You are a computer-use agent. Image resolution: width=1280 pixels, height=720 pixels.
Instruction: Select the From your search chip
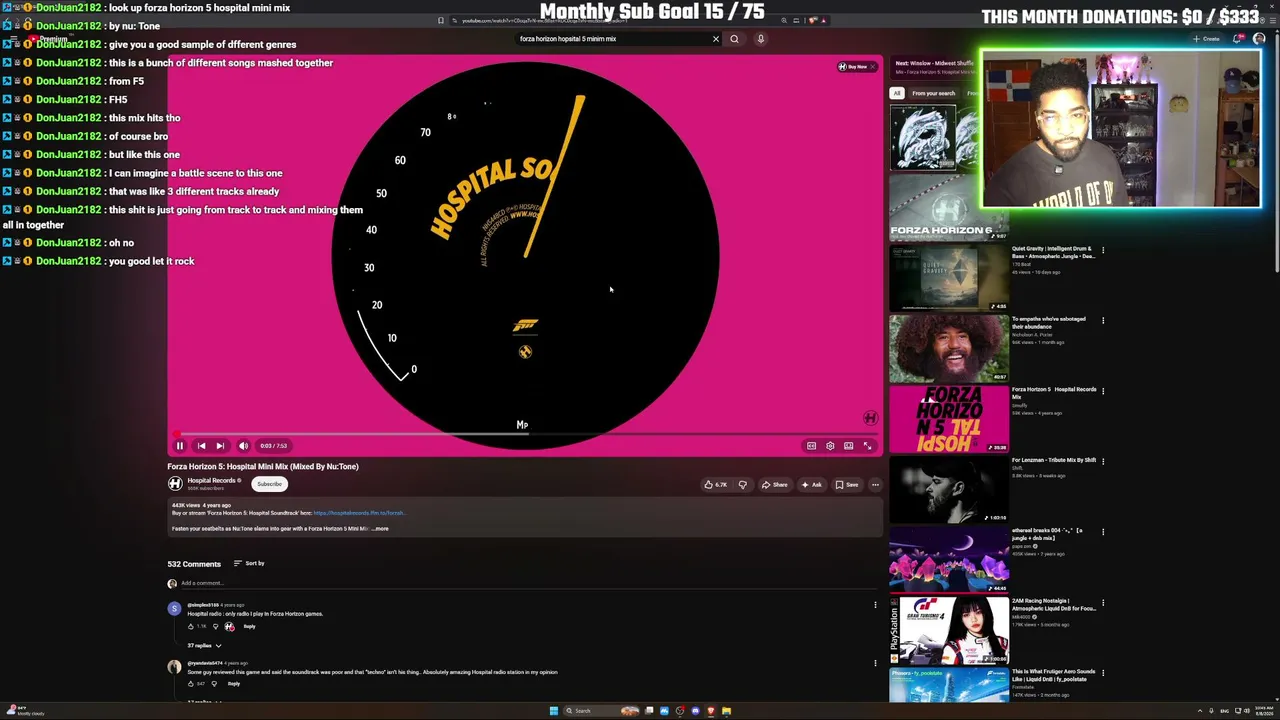[x=933, y=93]
